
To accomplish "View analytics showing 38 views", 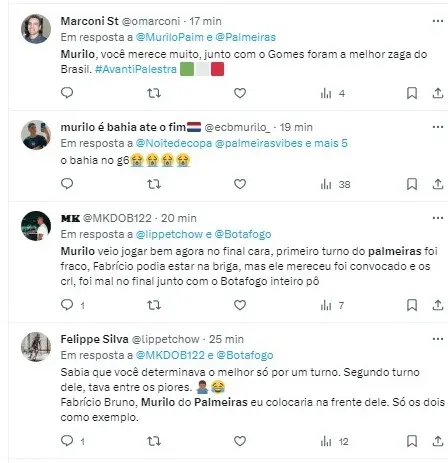I will pyautogui.click(x=335, y=184).
